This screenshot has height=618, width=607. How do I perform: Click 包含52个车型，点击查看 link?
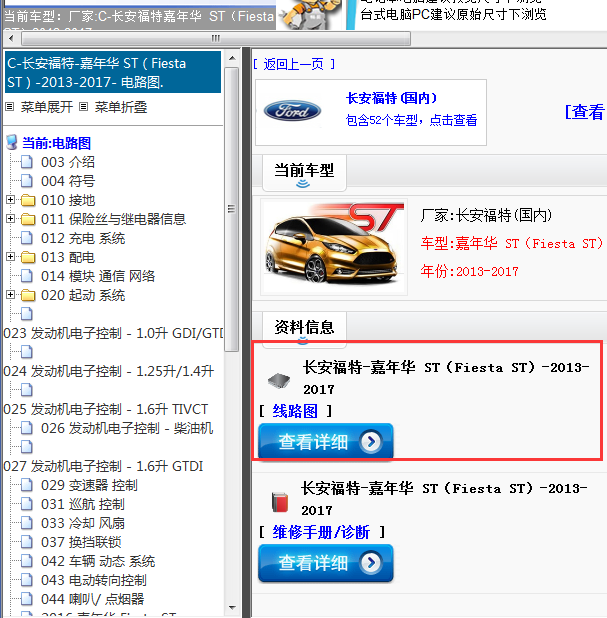(411, 120)
